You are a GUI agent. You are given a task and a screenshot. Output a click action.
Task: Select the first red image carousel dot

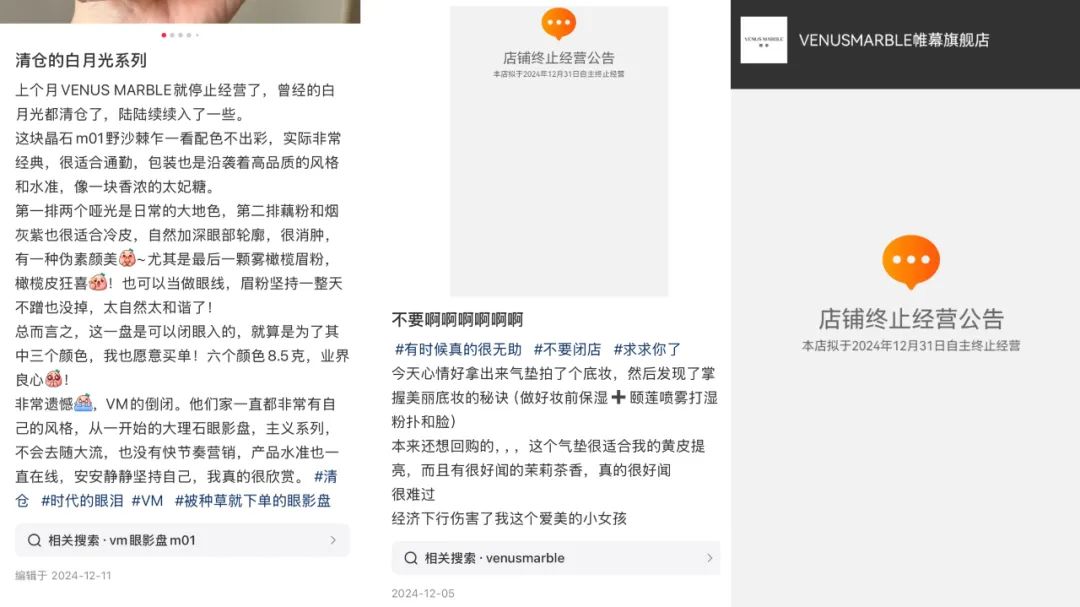click(x=164, y=35)
